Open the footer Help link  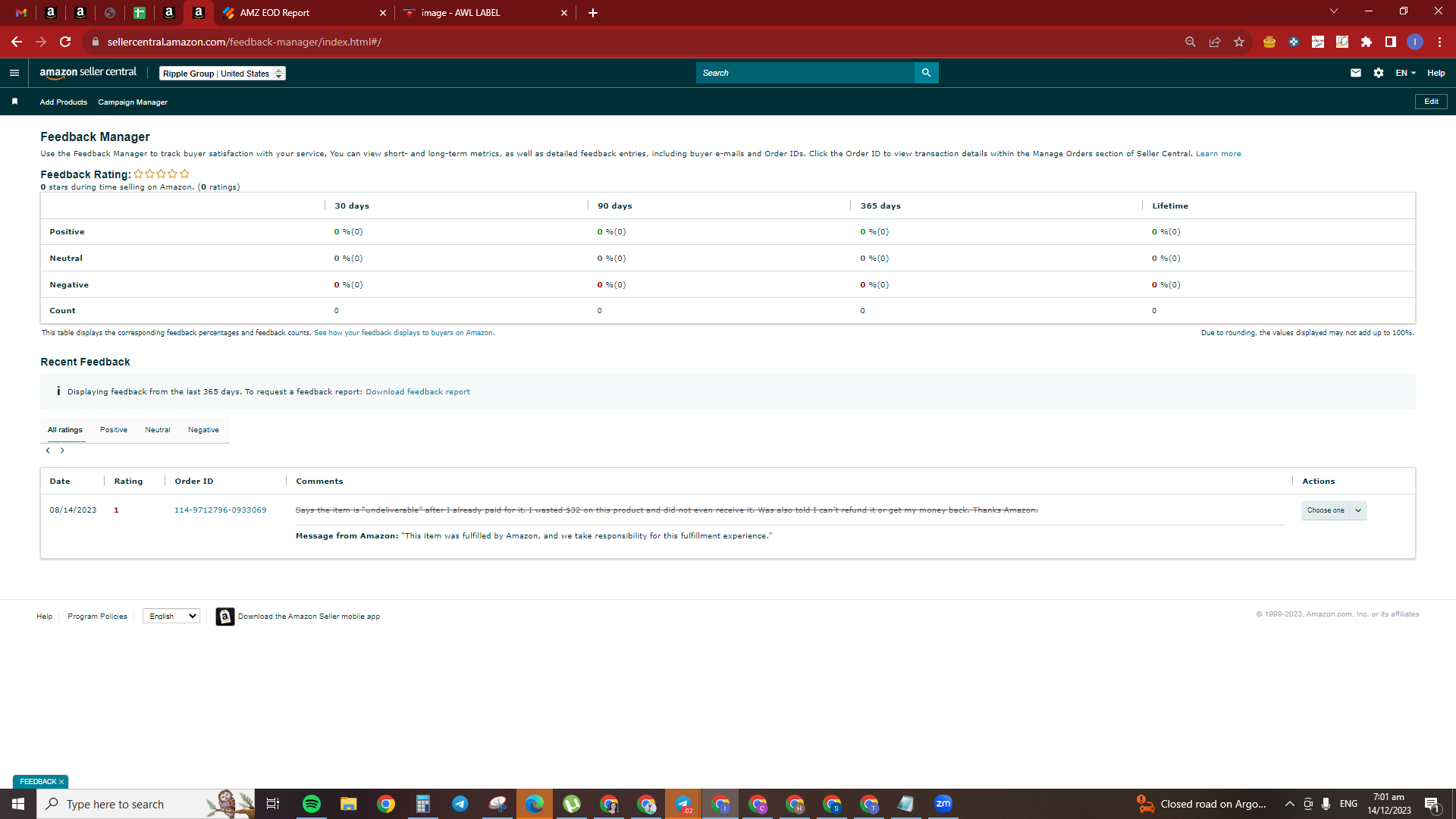[x=45, y=617]
